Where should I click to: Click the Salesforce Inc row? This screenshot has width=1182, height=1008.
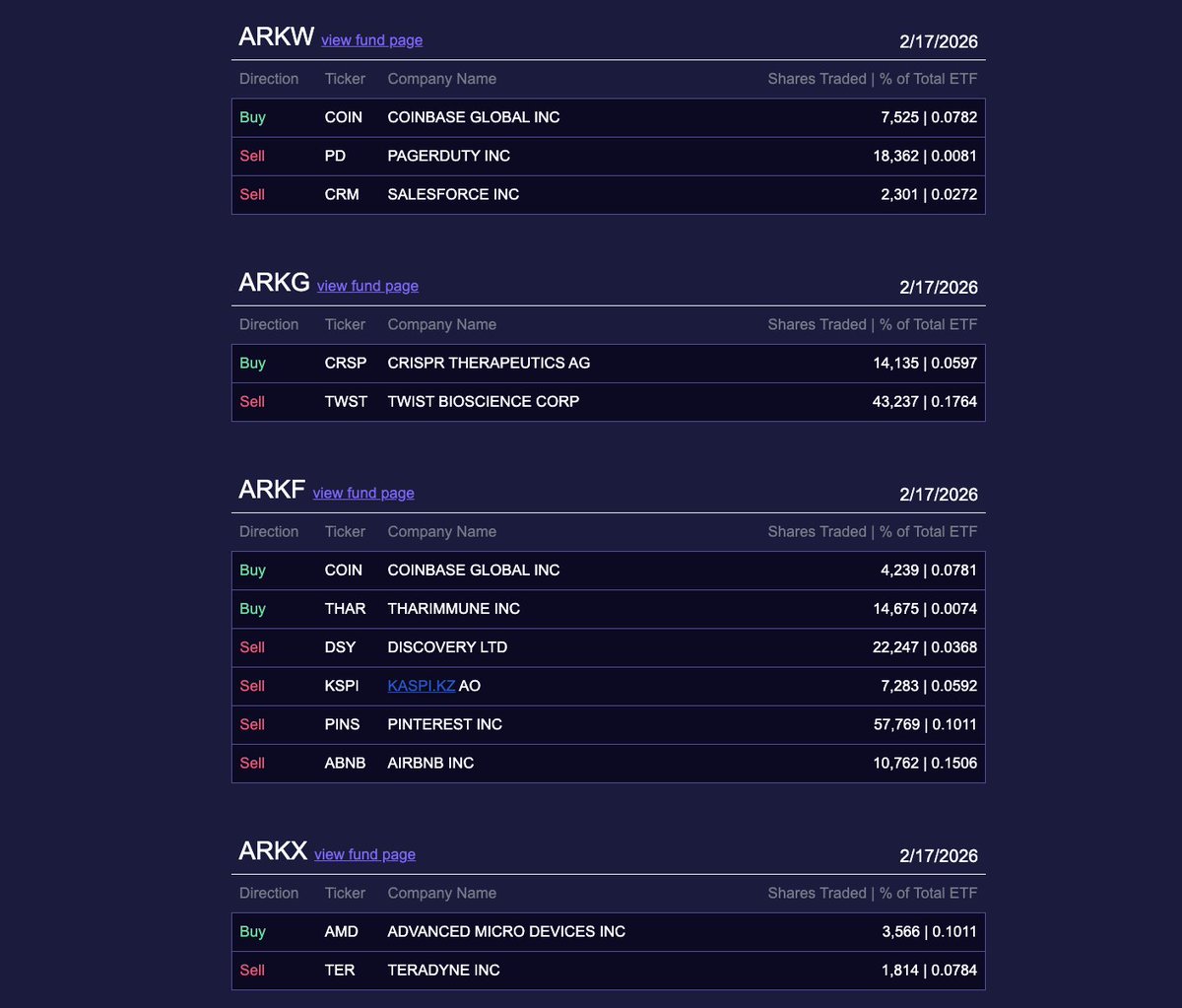608,194
